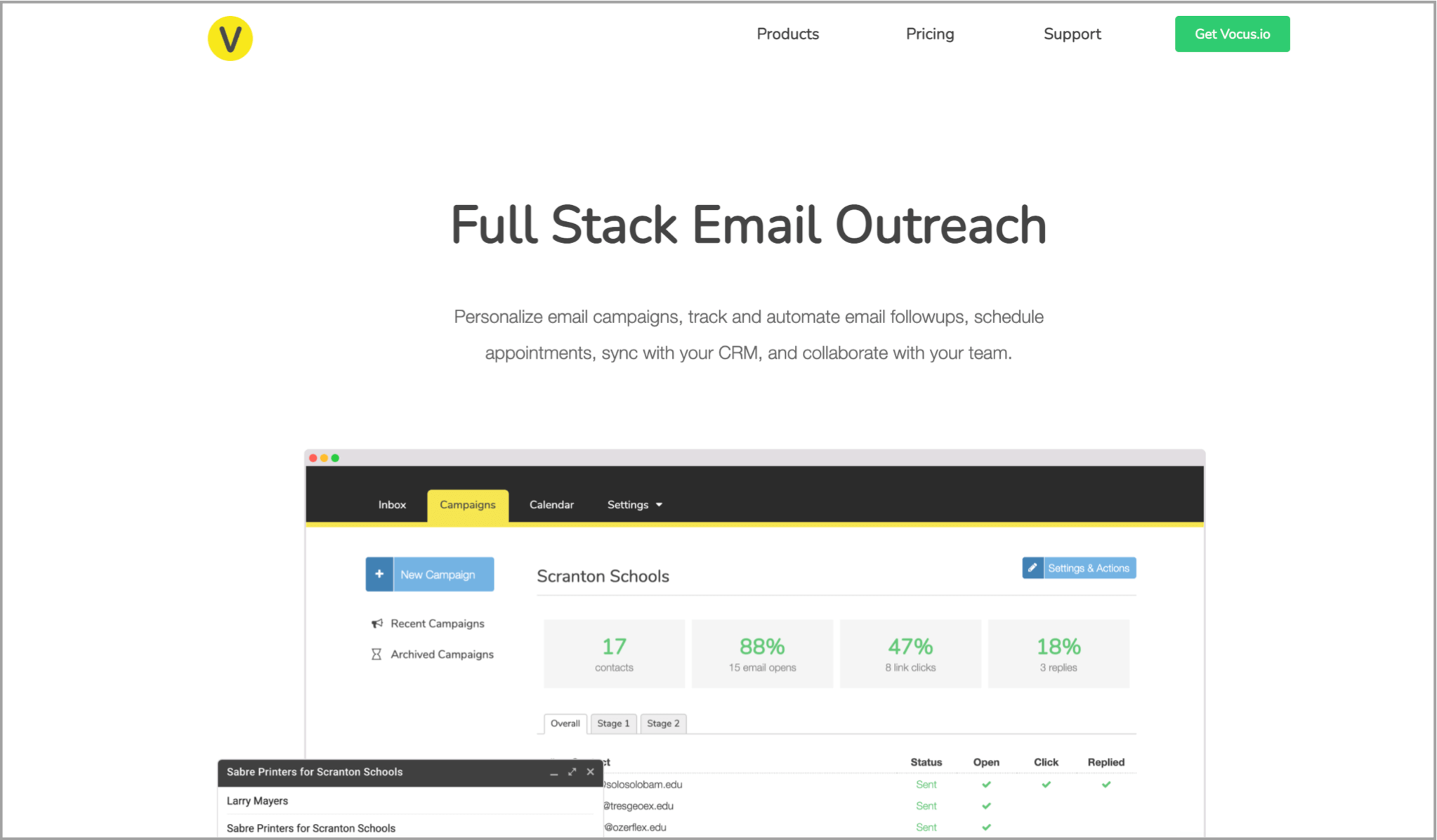Screen dimensions: 1437x840
Task: Select the Stage 1 tab
Action: click(x=613, y=723)
